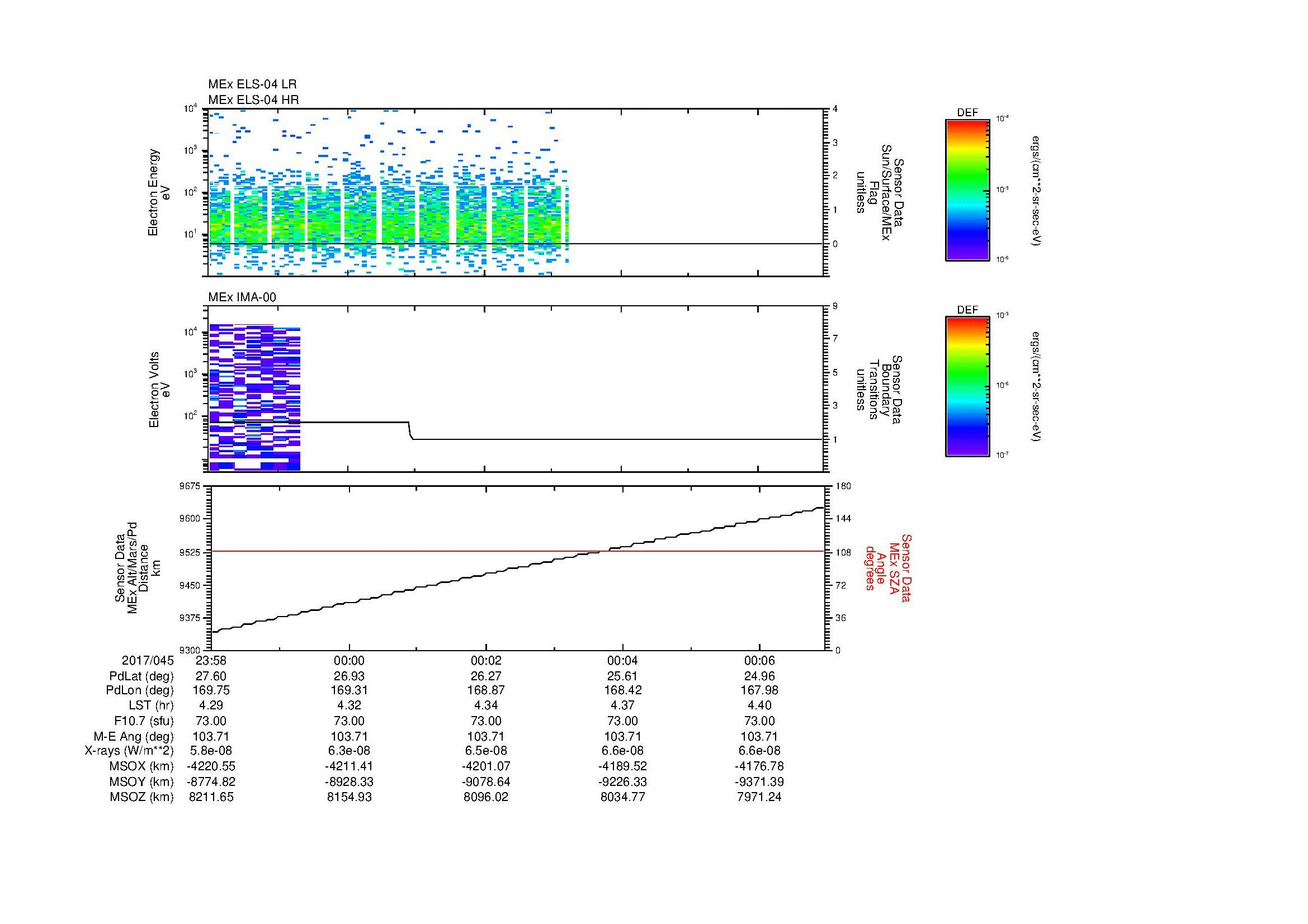
Task: Select the PdLon value '167.98'
Action: pos(759,690)
